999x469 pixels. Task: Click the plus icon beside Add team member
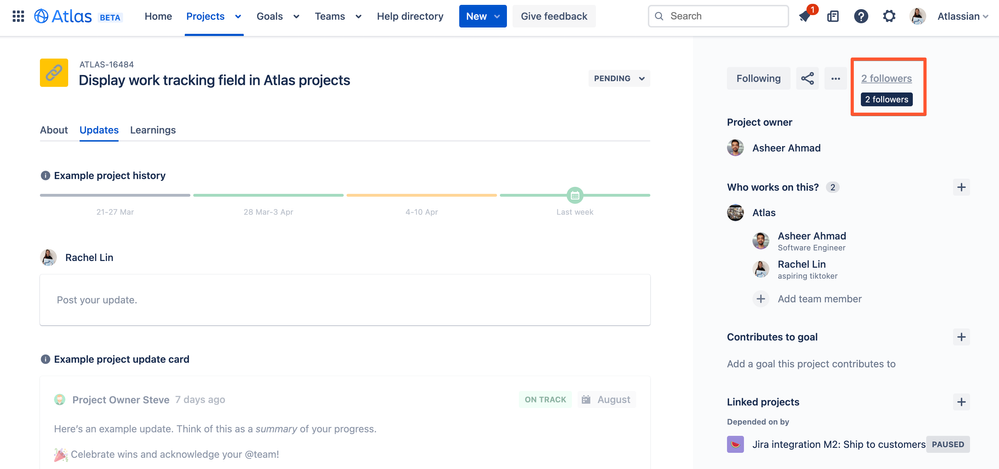click(761, 299)
